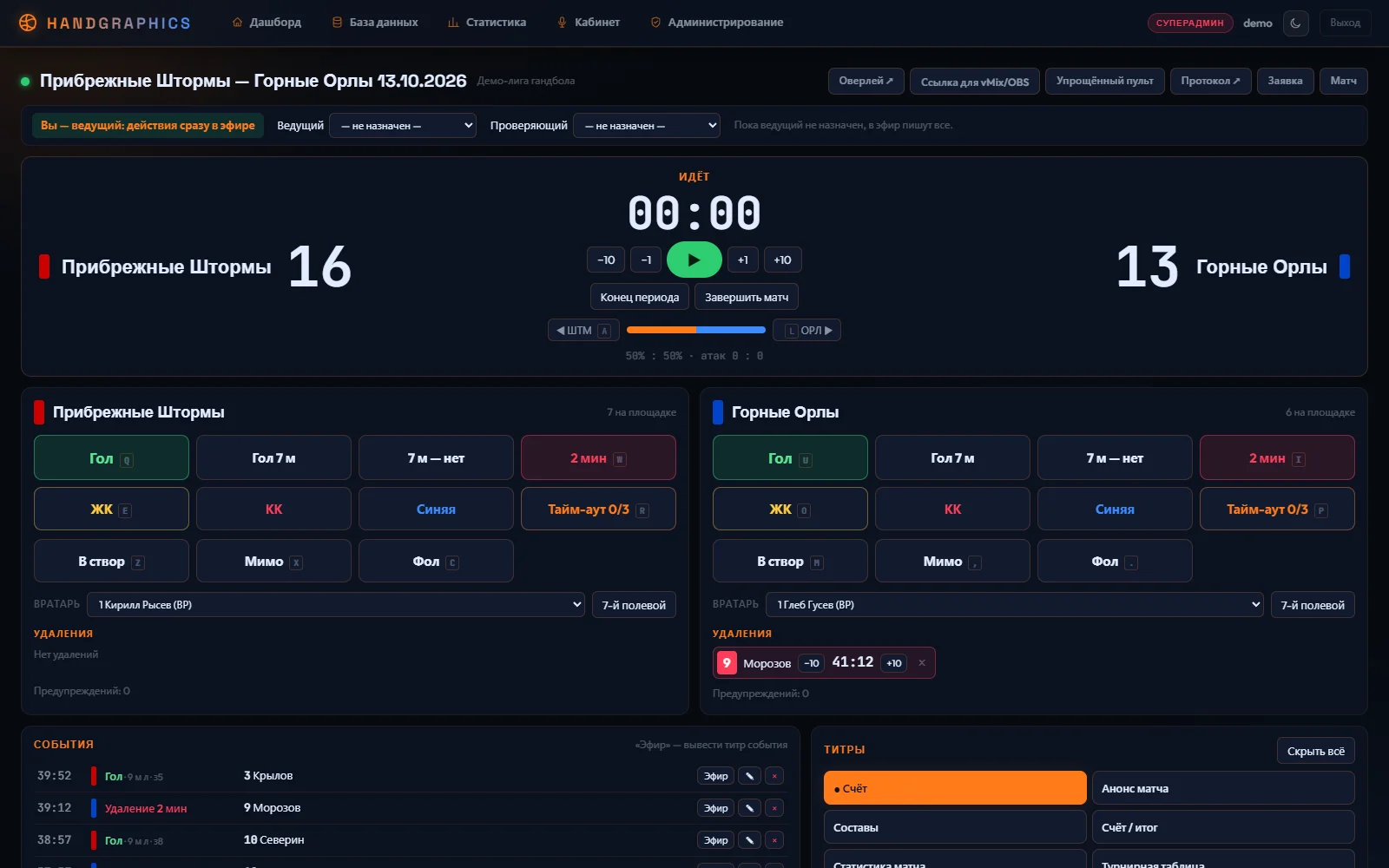The image size is (1389, 868).
Task: Decrease match clock by 10
Action: [x=606, y=260]
